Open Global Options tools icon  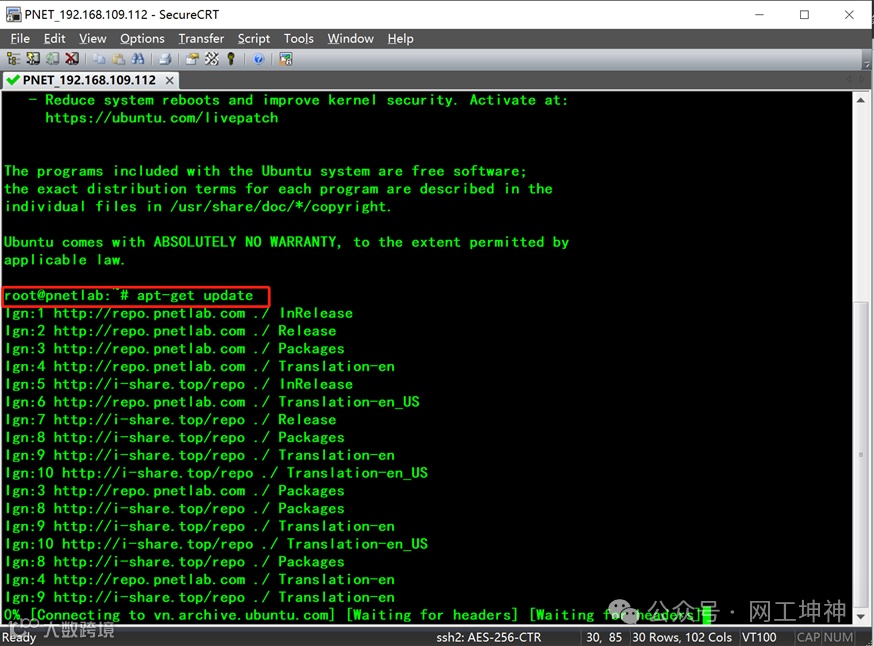[211, 59]
